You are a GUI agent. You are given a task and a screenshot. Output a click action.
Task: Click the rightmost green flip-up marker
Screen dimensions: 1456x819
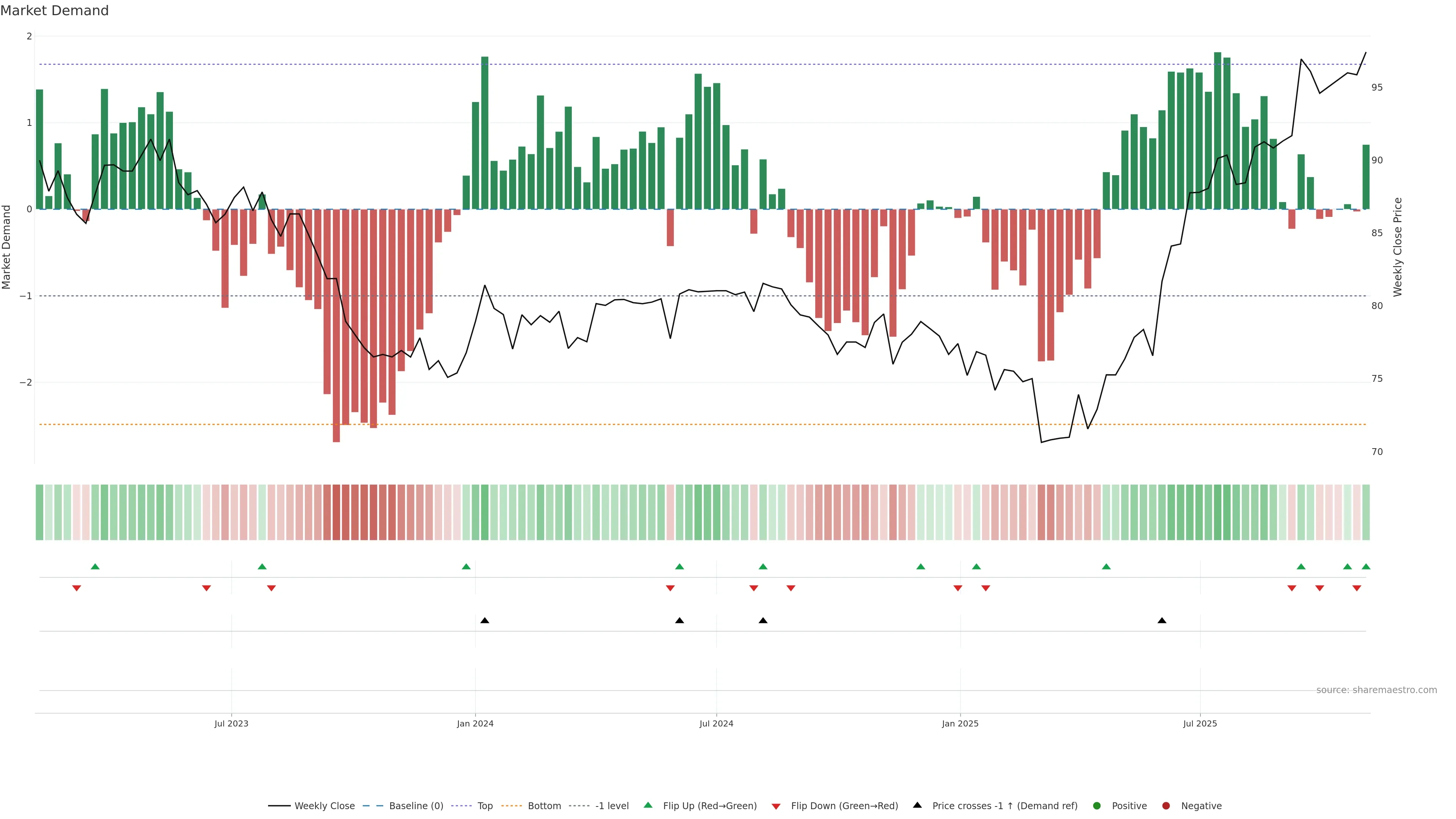(x=1366, y=566)
